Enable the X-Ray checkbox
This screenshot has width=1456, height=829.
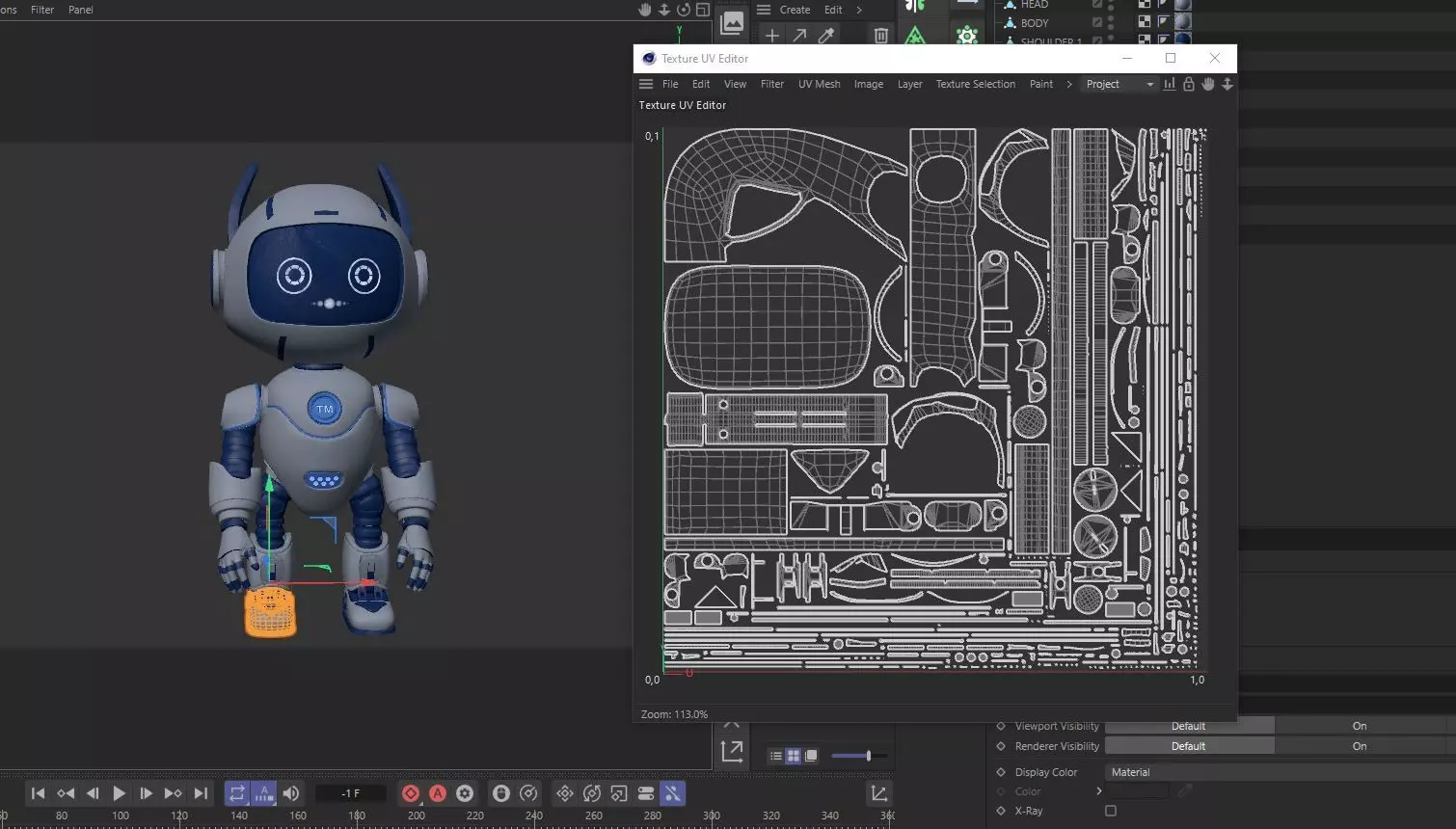(x=1111, y=811)
